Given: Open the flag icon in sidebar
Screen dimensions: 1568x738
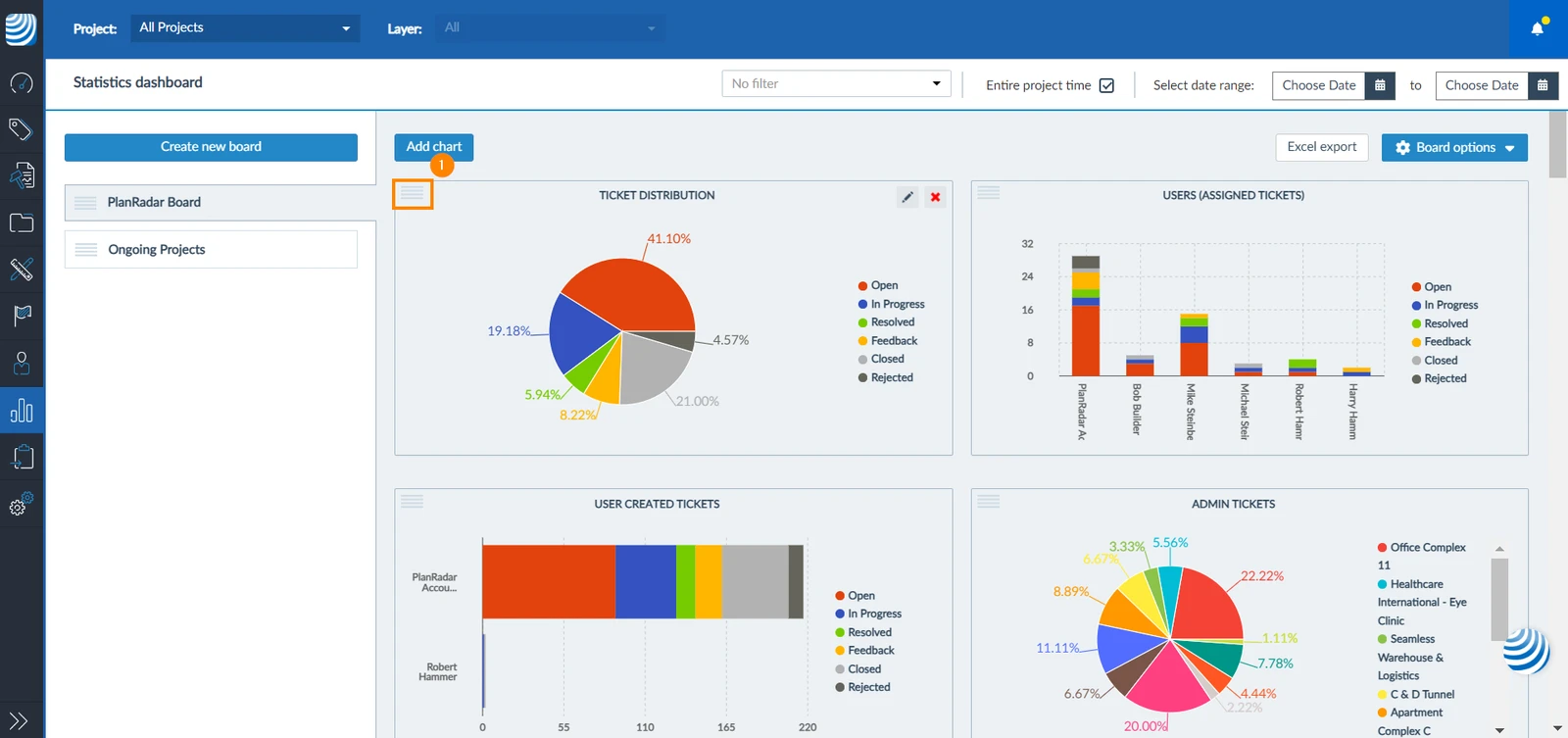Looking at the screenshot, I should click(x=22, y=316).
